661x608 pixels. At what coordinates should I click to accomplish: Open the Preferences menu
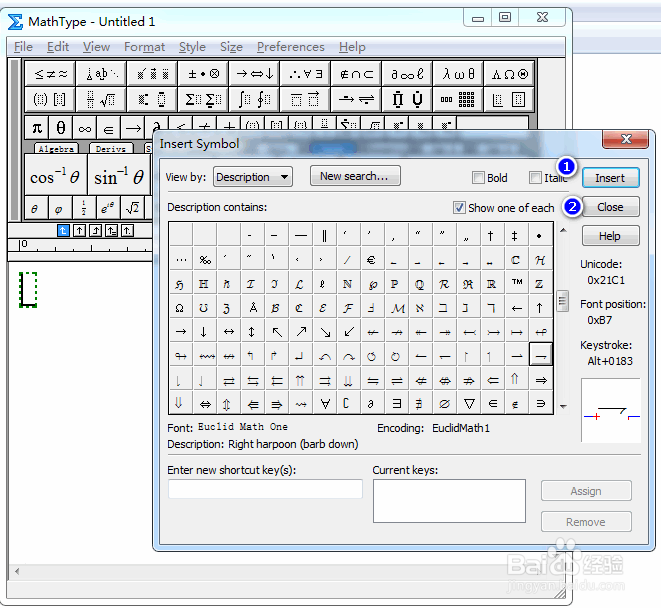[x=291, y=47]
